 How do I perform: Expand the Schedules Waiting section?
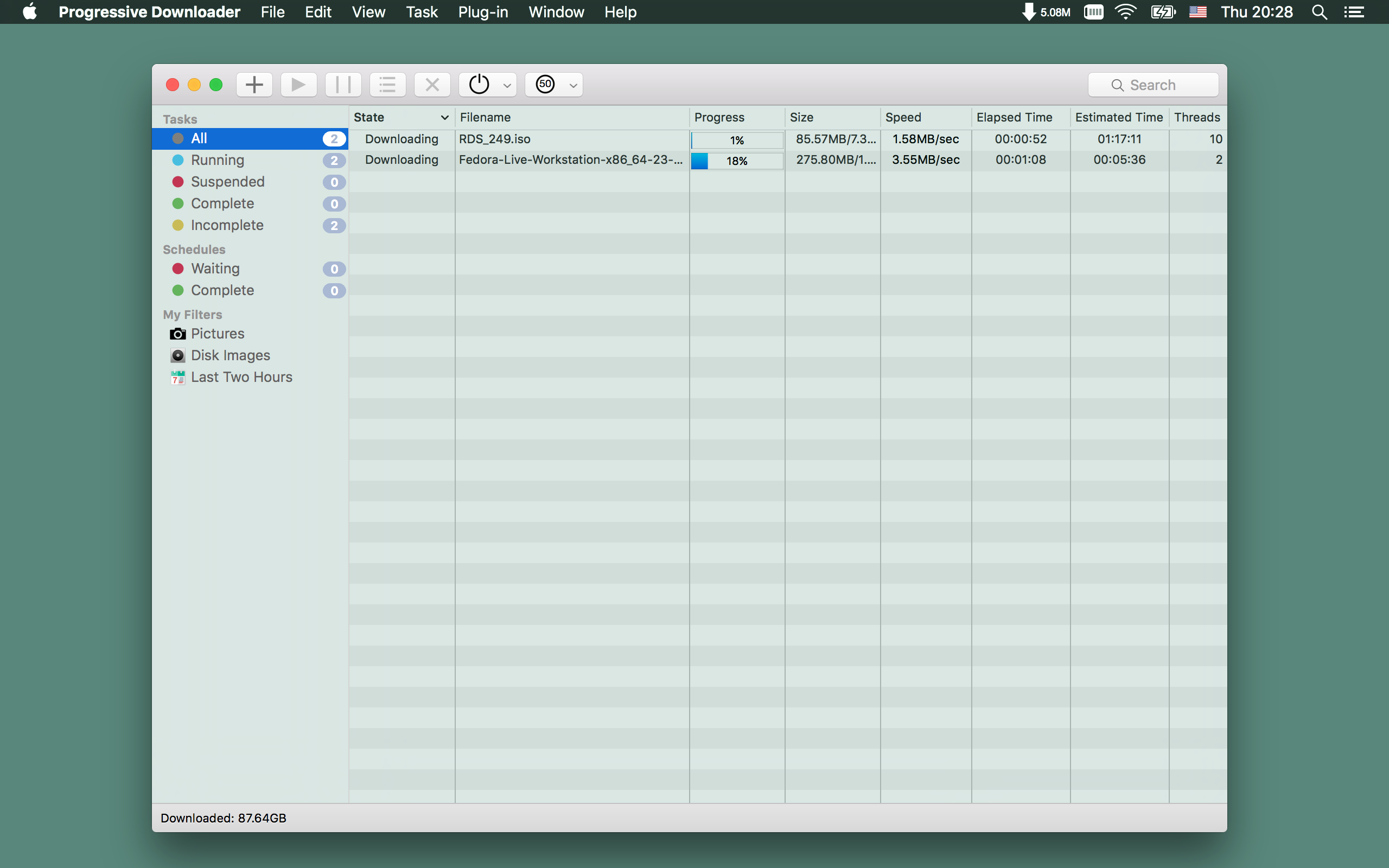(x=215, y=268)
